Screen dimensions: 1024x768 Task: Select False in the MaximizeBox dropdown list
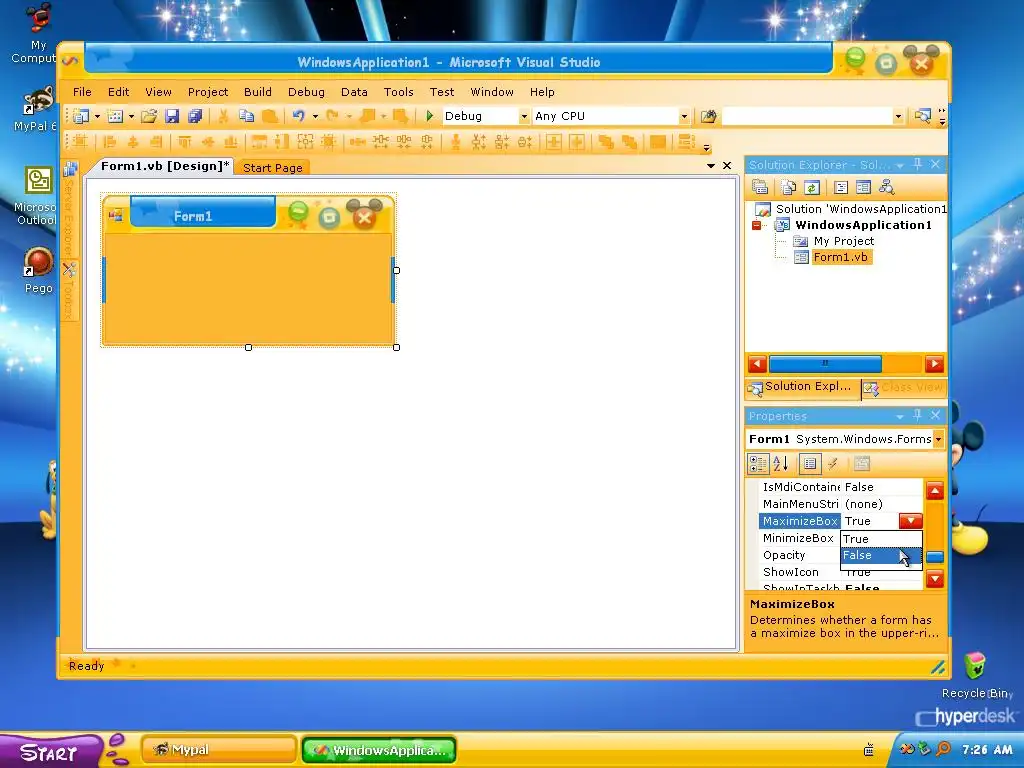[x=881, y=555]
